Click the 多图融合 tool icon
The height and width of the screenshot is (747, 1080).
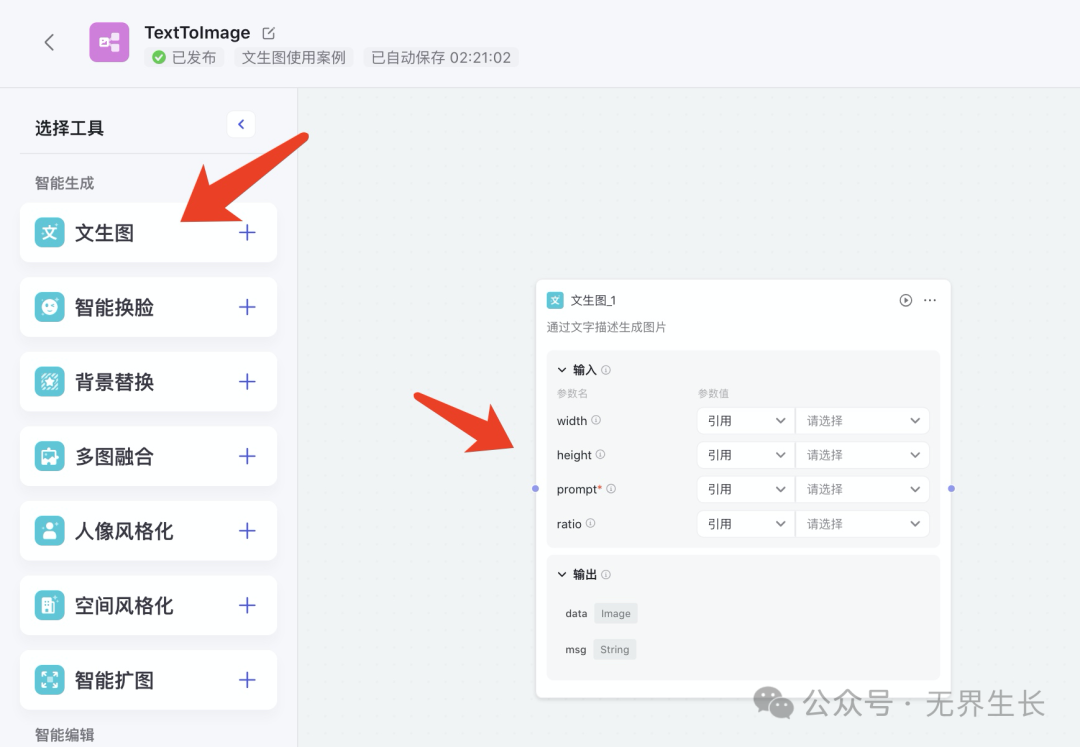coord(50,456)
